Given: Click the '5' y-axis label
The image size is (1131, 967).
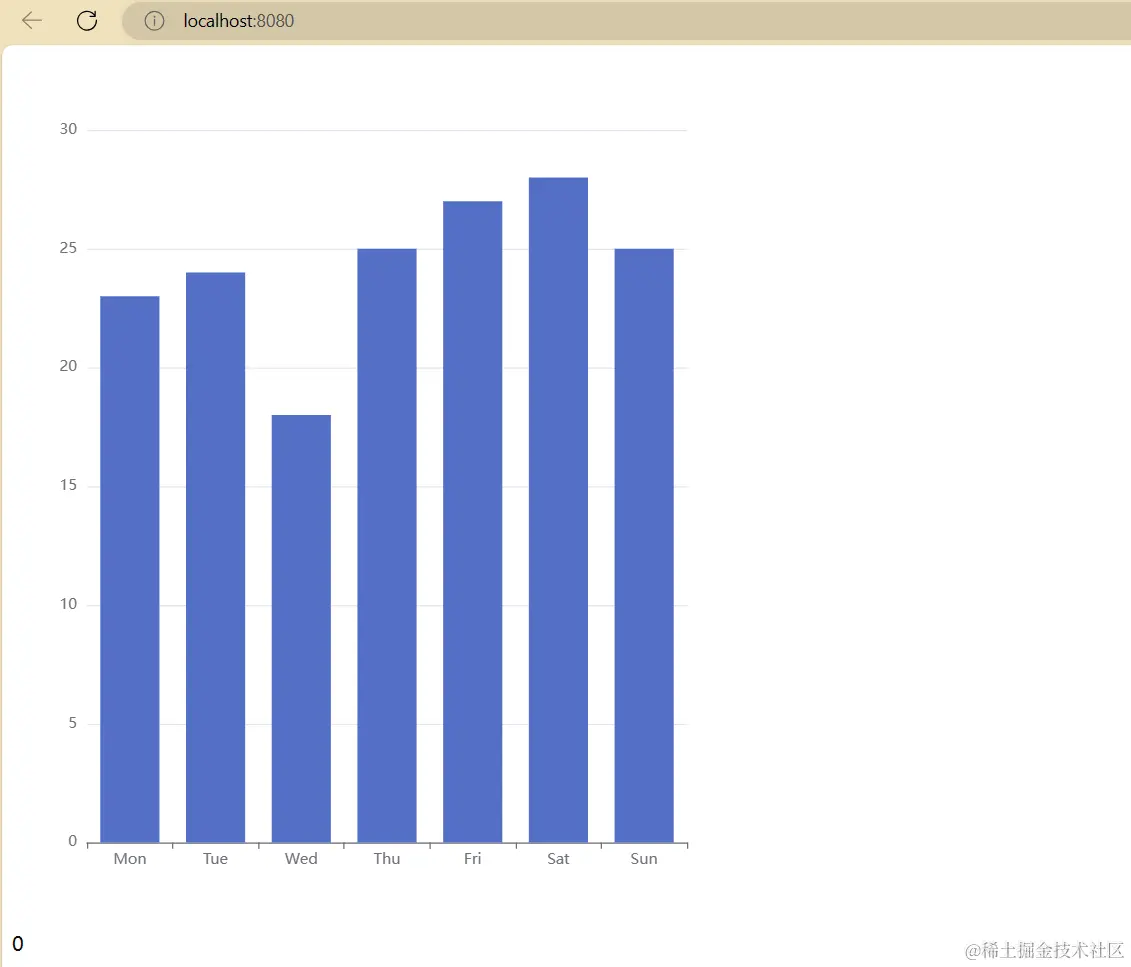Looking at the screenshot, I should coord(73,723).
